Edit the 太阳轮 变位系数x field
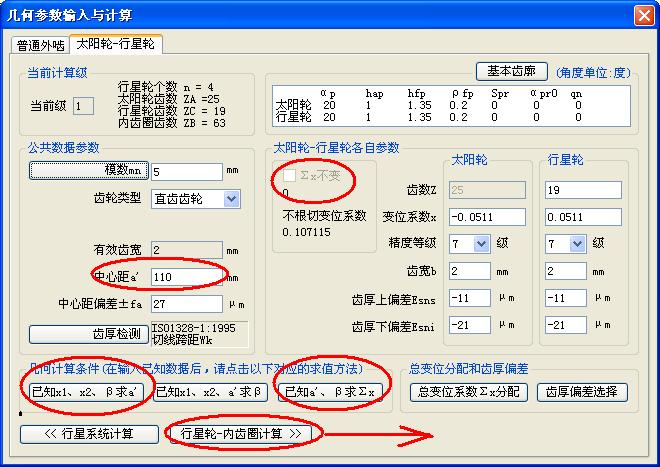 [x=487, y=217]
